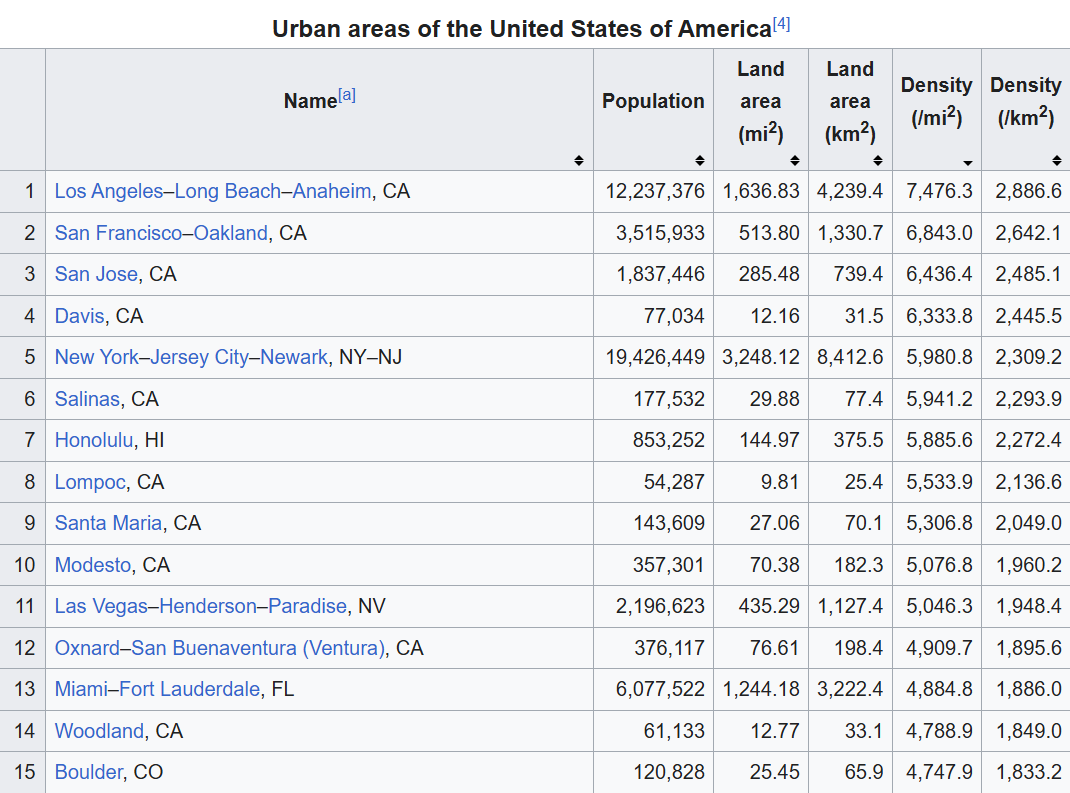The image size is (1070, 793).
Task: Click Boulder population 120,828
Action: coord(669,772)
